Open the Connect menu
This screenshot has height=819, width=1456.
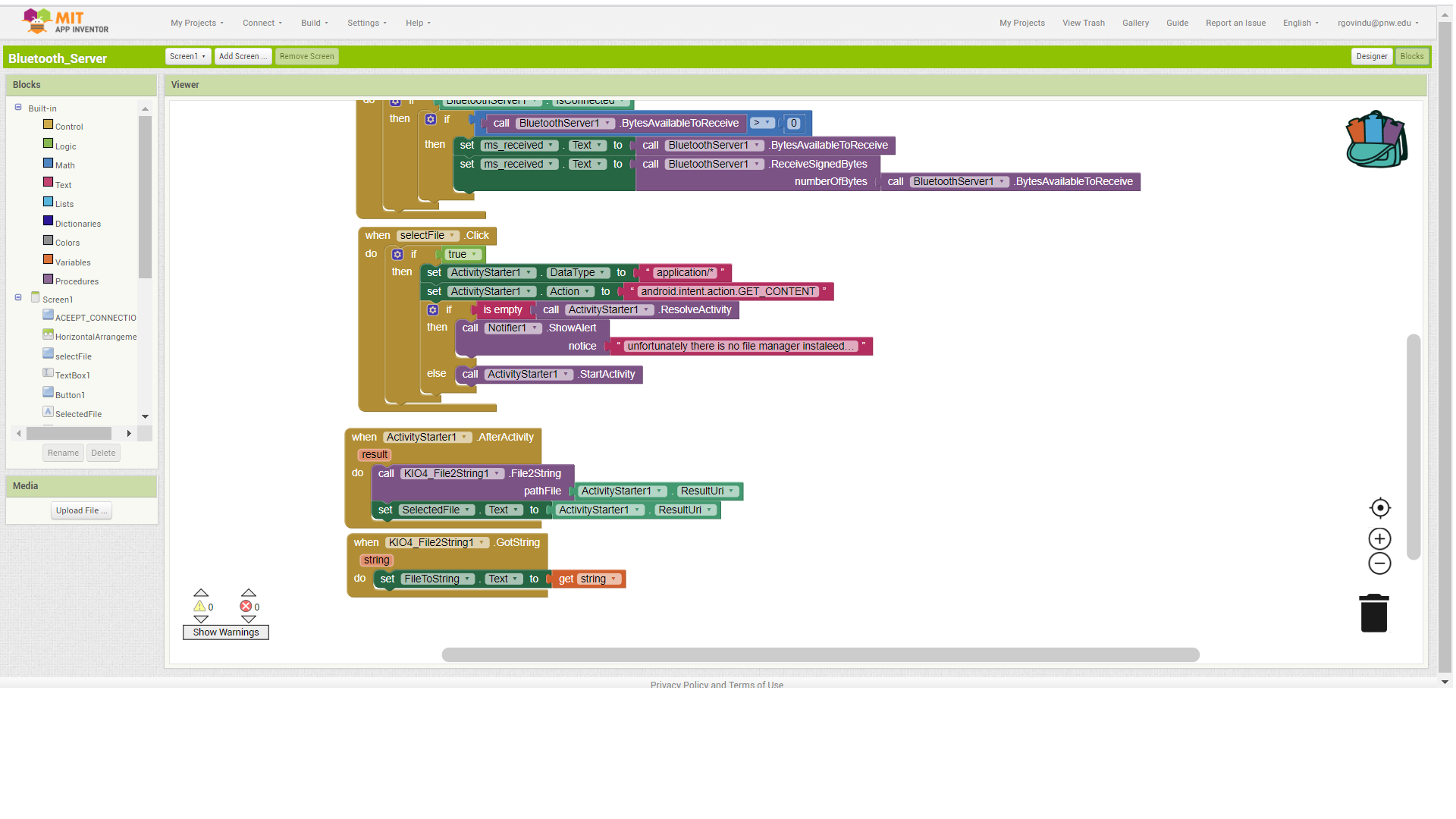pyautogui.click(x=262, y=23)
